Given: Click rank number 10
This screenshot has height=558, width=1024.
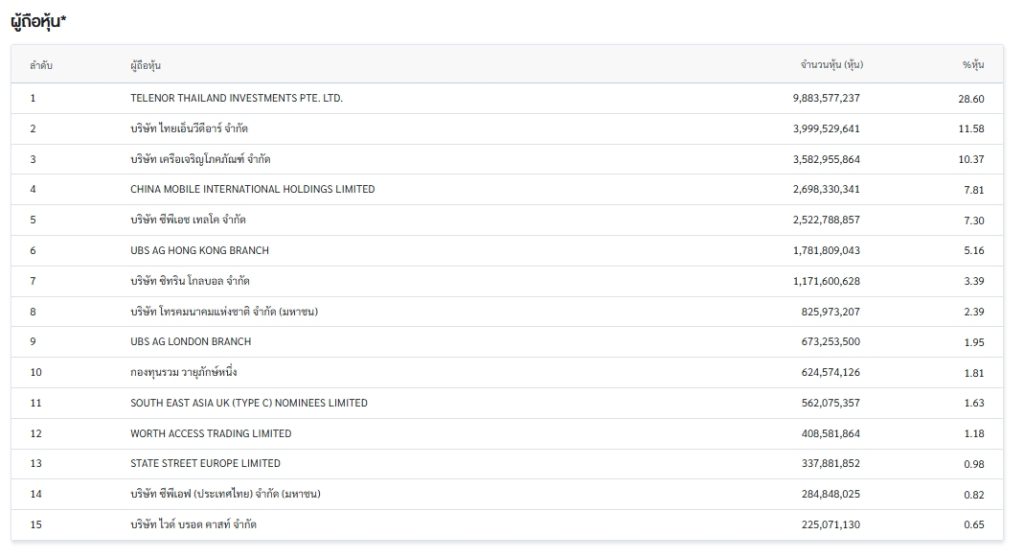Looking at the screenshot, I should (x=36, y=372).
